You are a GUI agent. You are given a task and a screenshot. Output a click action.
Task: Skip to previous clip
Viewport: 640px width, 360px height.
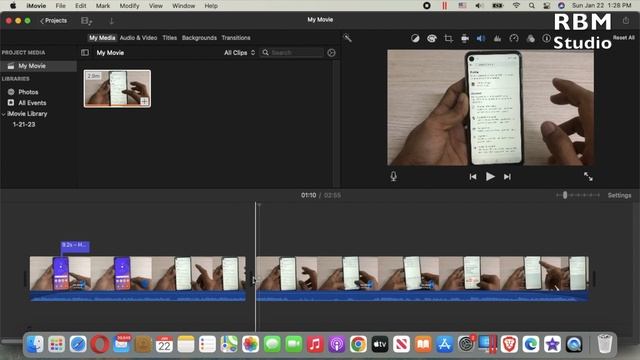click(x=473, y=177)
